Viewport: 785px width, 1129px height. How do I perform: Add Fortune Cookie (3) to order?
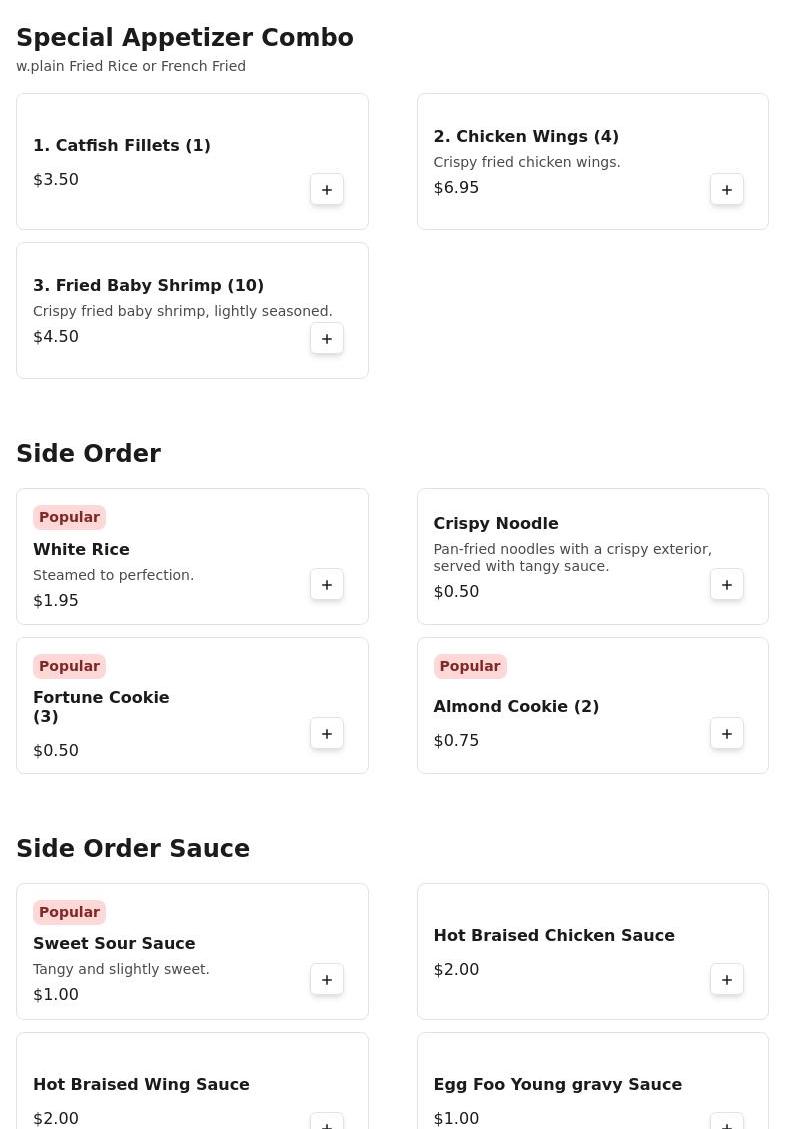click(327, 734)
